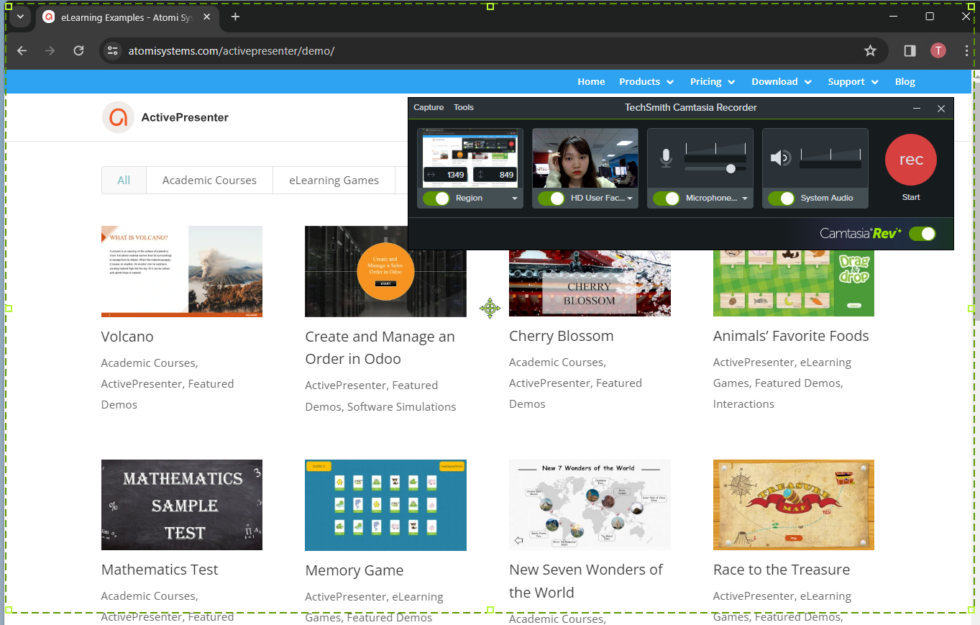Open the Chrome profile avatar icon
This screenshot has width=980, height=625.
click(x=938, y=50)
